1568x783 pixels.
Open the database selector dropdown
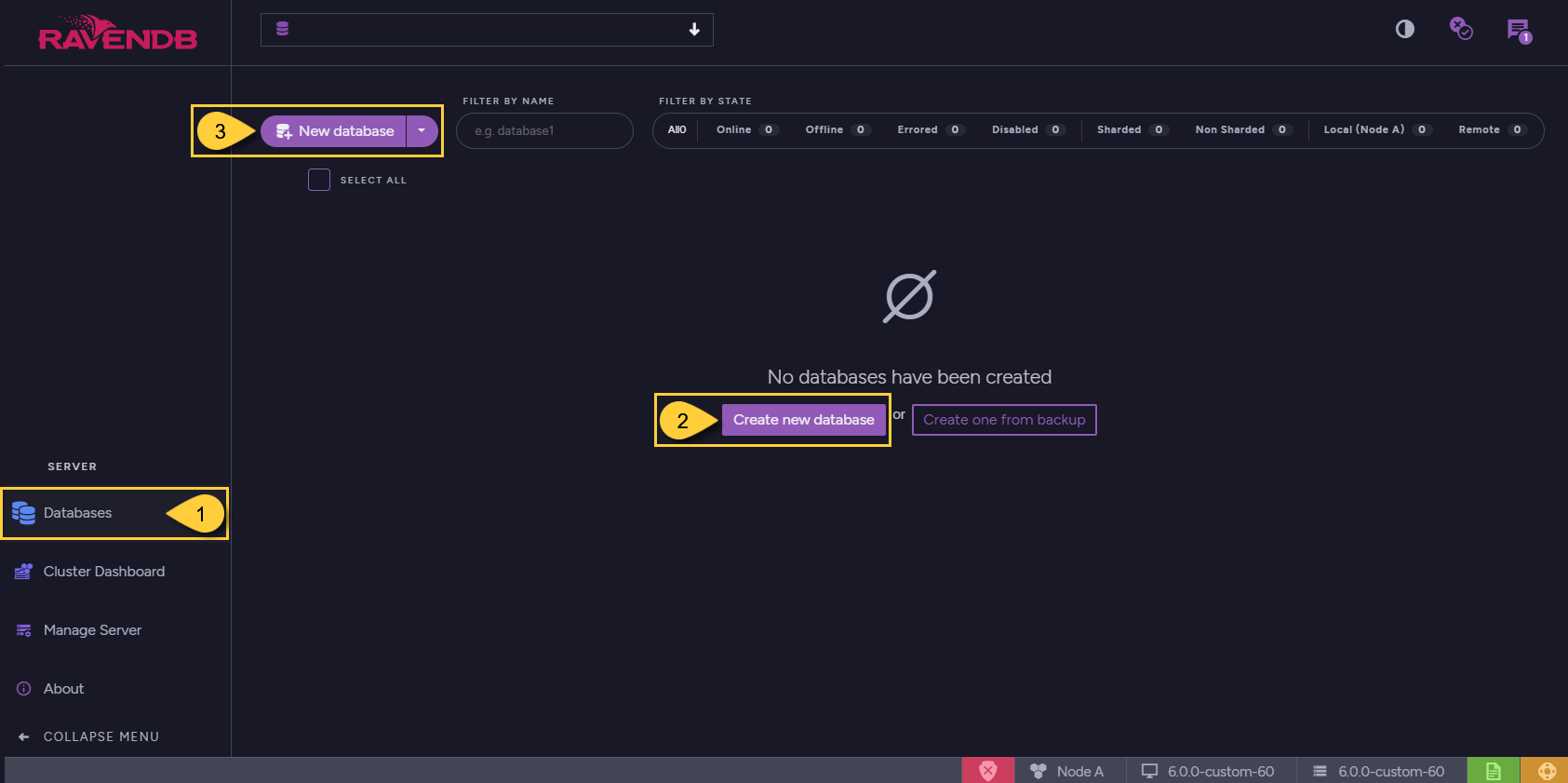coord(487,30)
